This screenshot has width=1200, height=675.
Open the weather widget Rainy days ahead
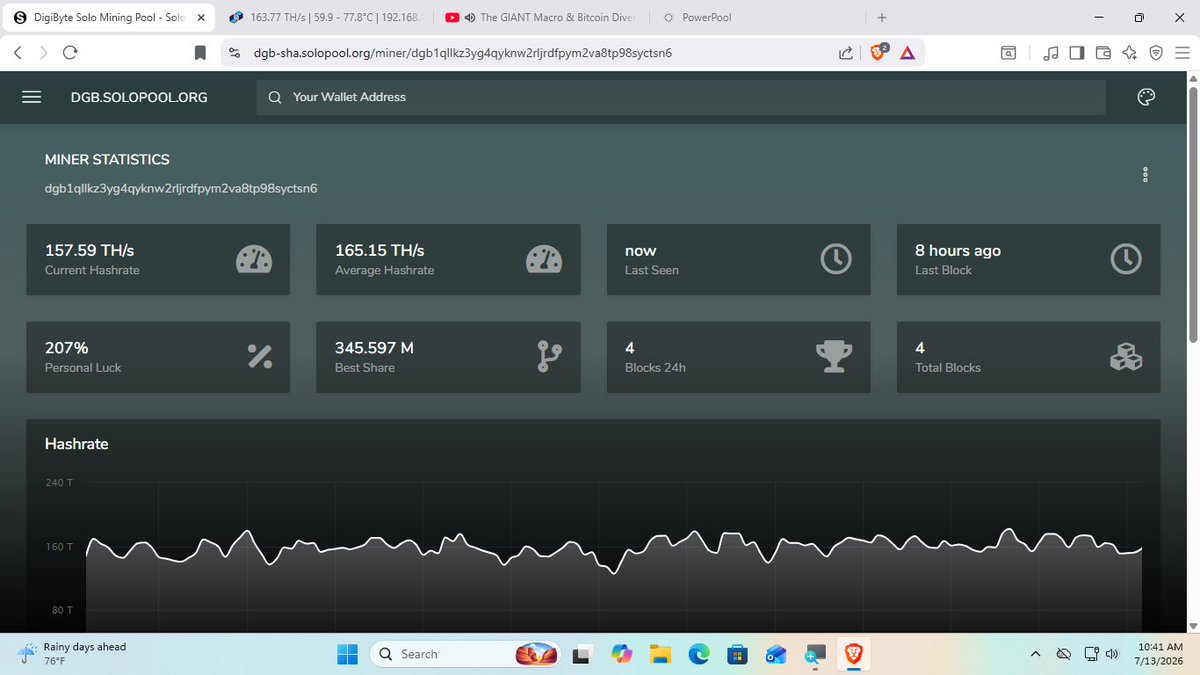(72, 654)
